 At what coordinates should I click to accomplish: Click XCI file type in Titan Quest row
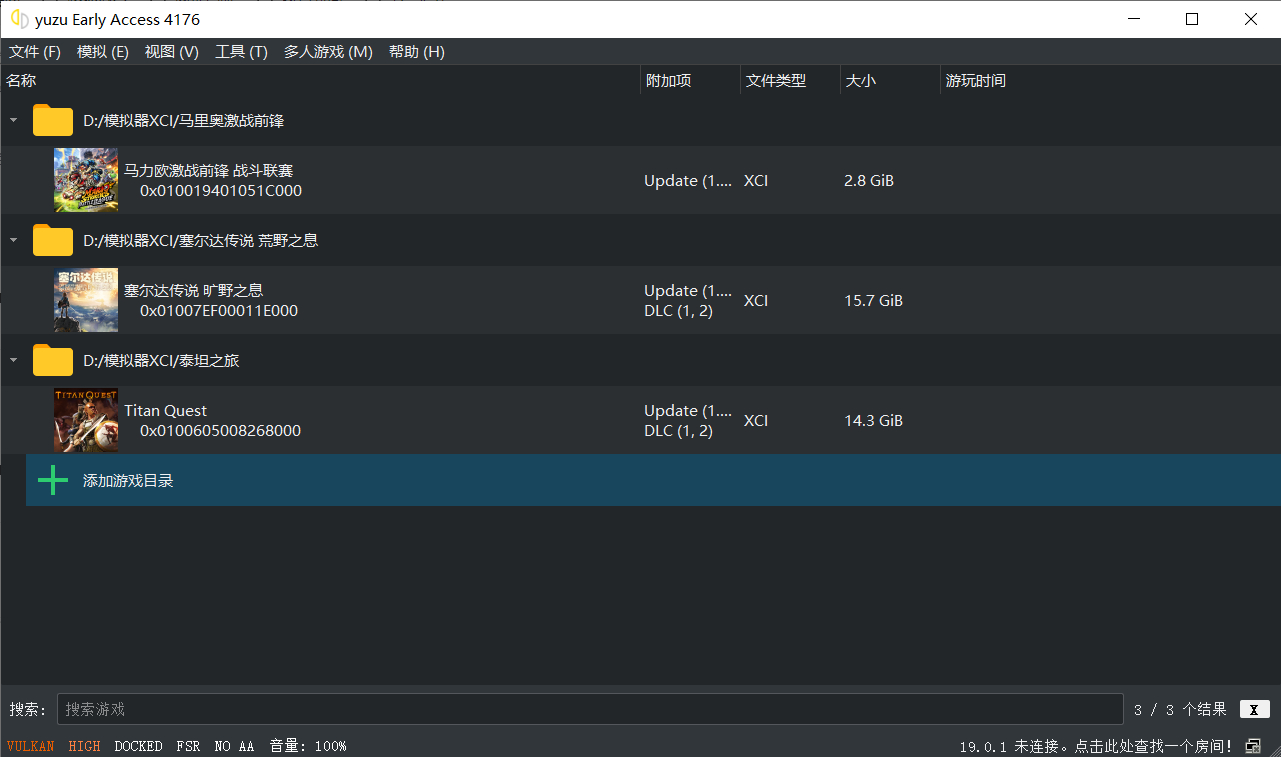tap(756, 421)
